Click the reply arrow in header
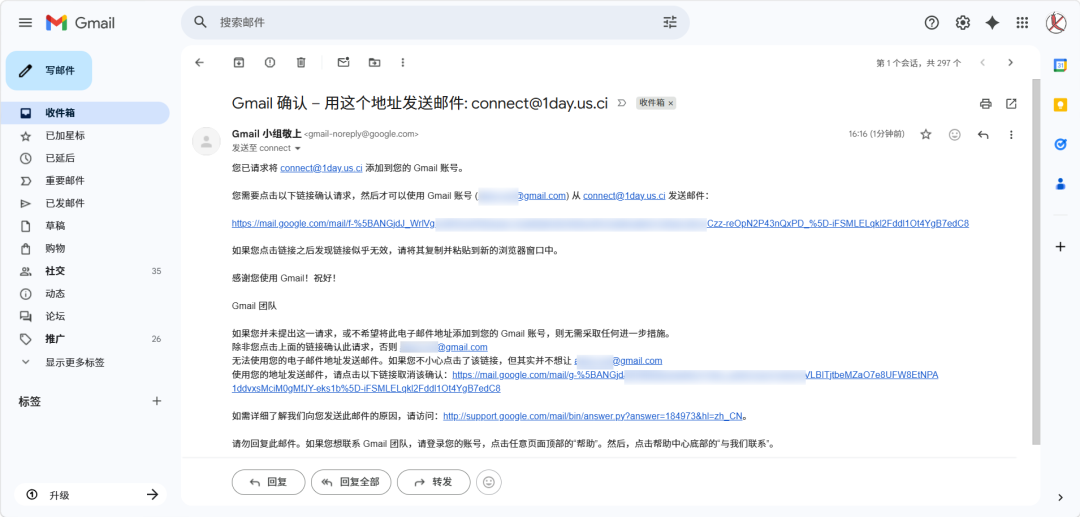The width and height of the screenshot is (1080, 517). (x=983, y=134)
